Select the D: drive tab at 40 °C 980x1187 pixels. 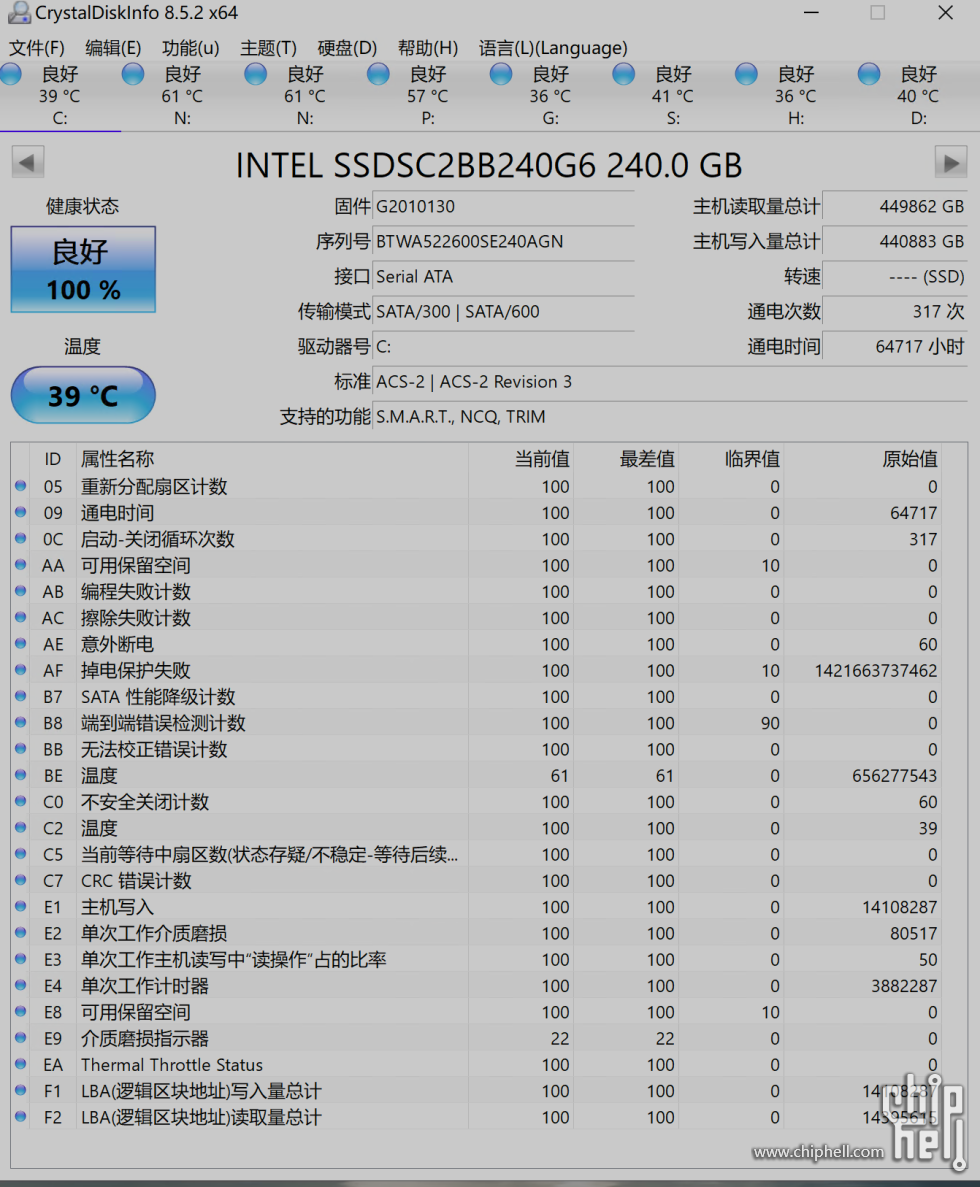tap(918, 96)
